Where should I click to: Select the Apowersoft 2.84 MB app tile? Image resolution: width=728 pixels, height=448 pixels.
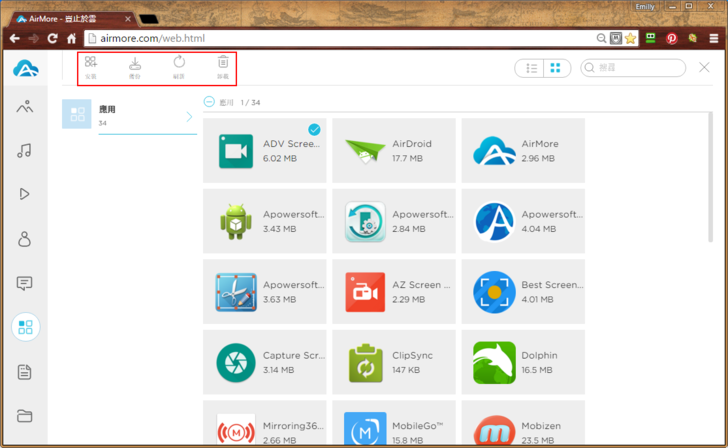click(394, 221)
